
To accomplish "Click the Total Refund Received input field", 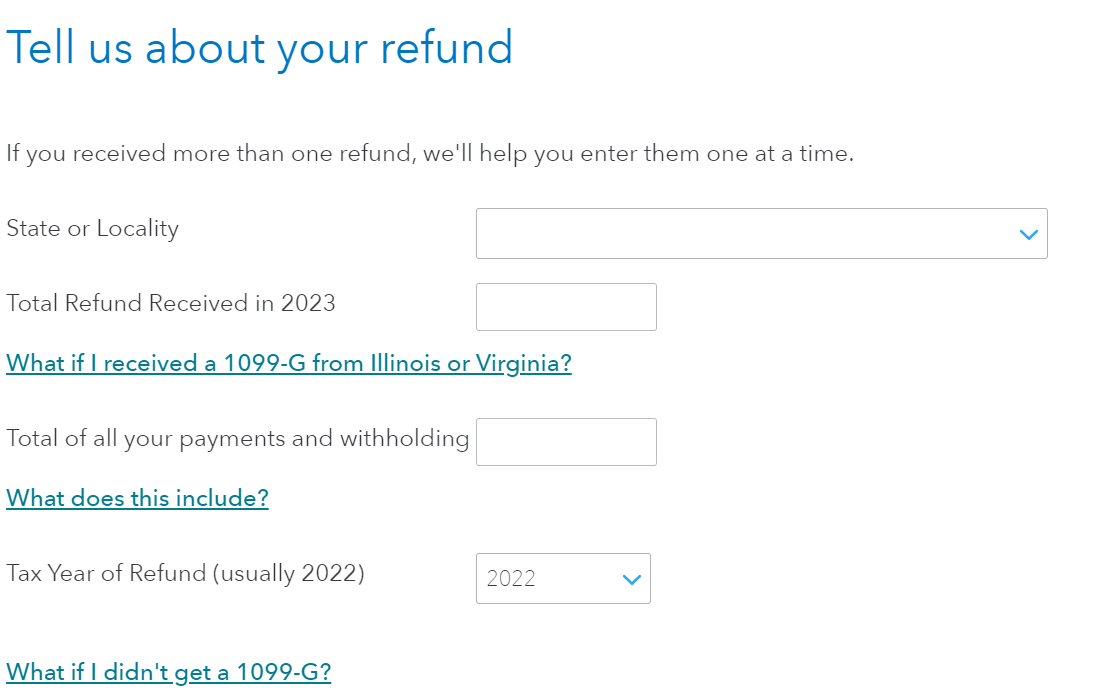I will tap(566, 307).
